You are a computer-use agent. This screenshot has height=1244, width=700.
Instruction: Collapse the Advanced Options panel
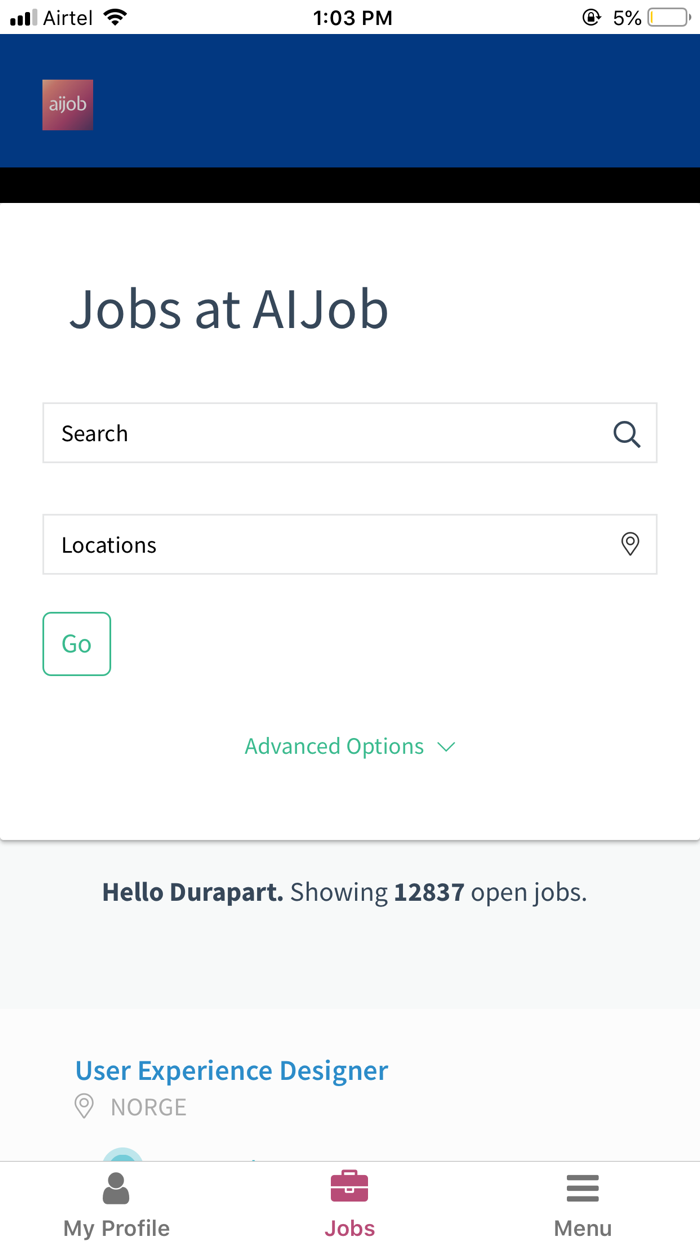(334, 746)
